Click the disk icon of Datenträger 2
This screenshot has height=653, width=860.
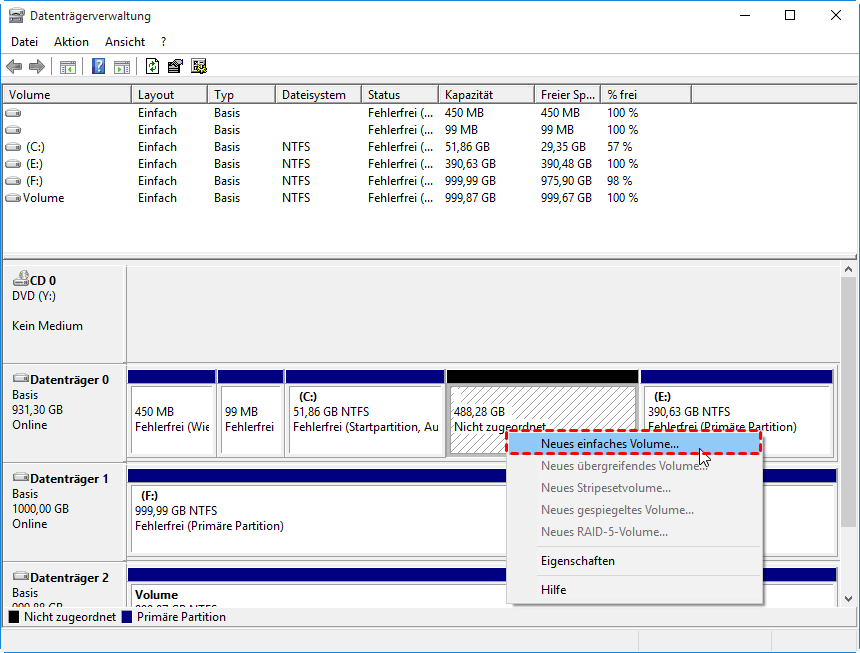point(21,576)
